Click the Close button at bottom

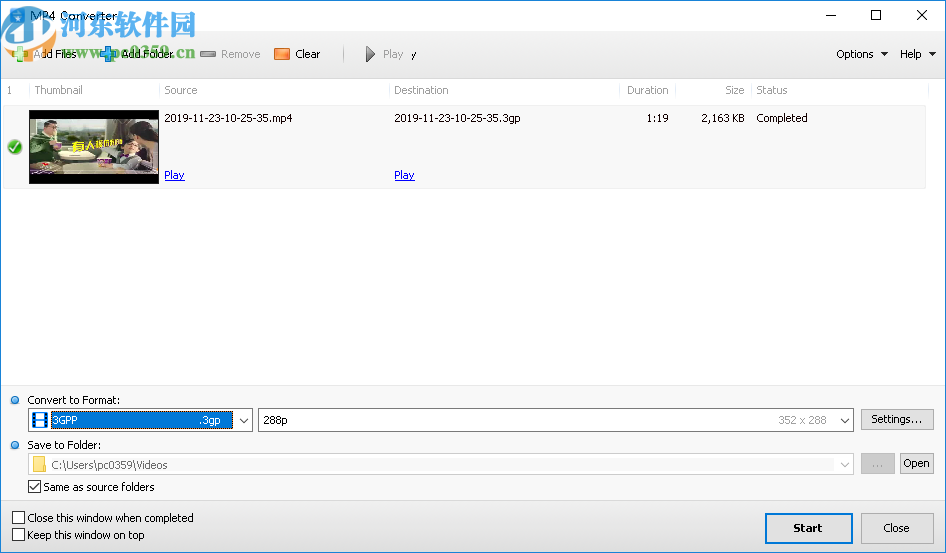coord(897,528)
